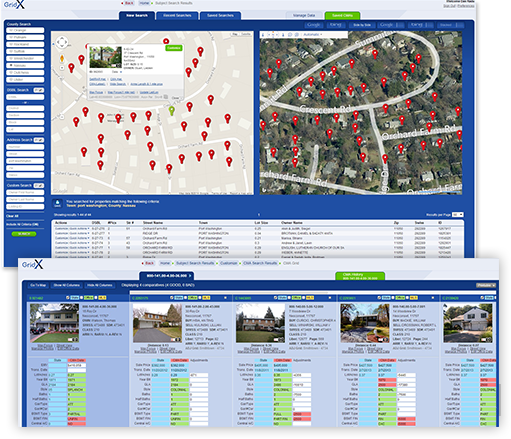
Task: Open the Manage Data tab
Action: [x=304, y=16]
